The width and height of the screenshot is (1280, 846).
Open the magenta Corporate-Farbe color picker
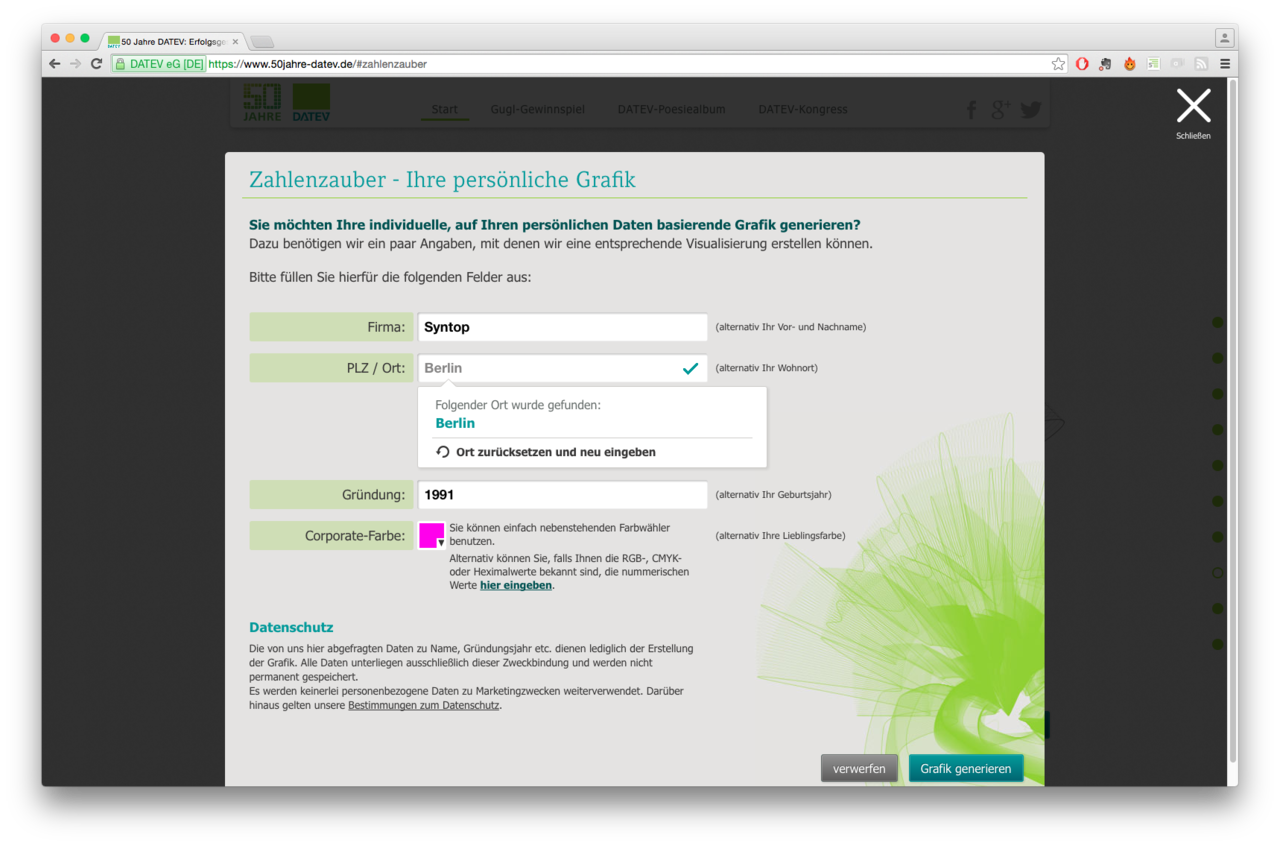click(431, 535)
